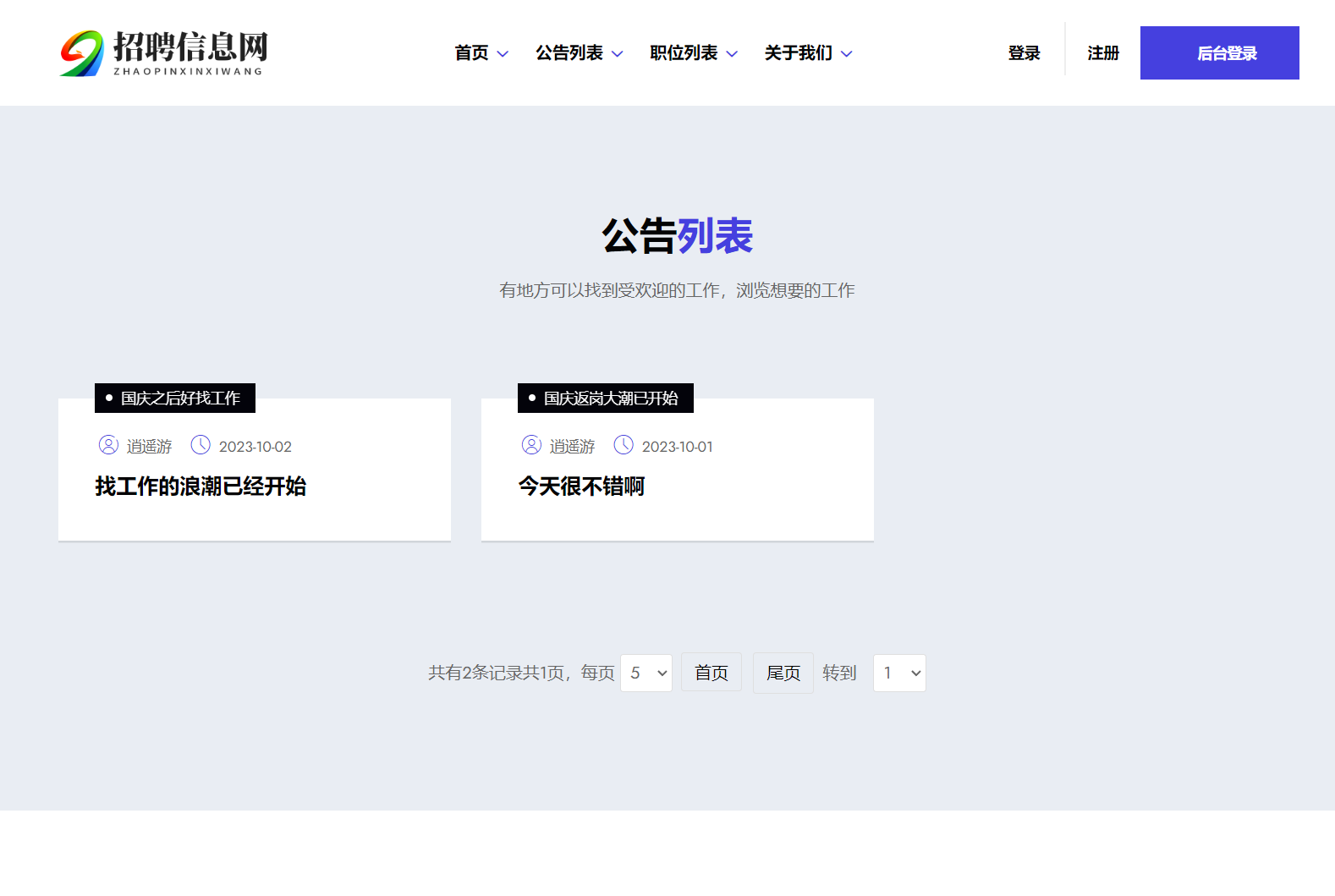The width and height of the screenshot is (1335, 896).
Task: Click the 招聘信息网 site logo
Action: (163, 53)
